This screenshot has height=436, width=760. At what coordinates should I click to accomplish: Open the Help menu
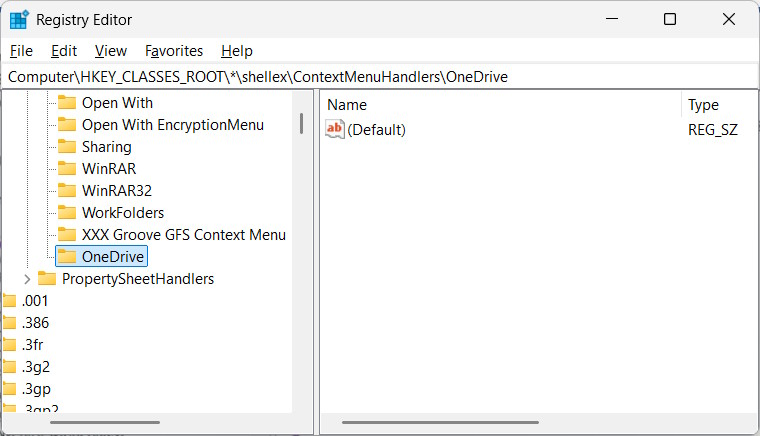click(237, 51)
